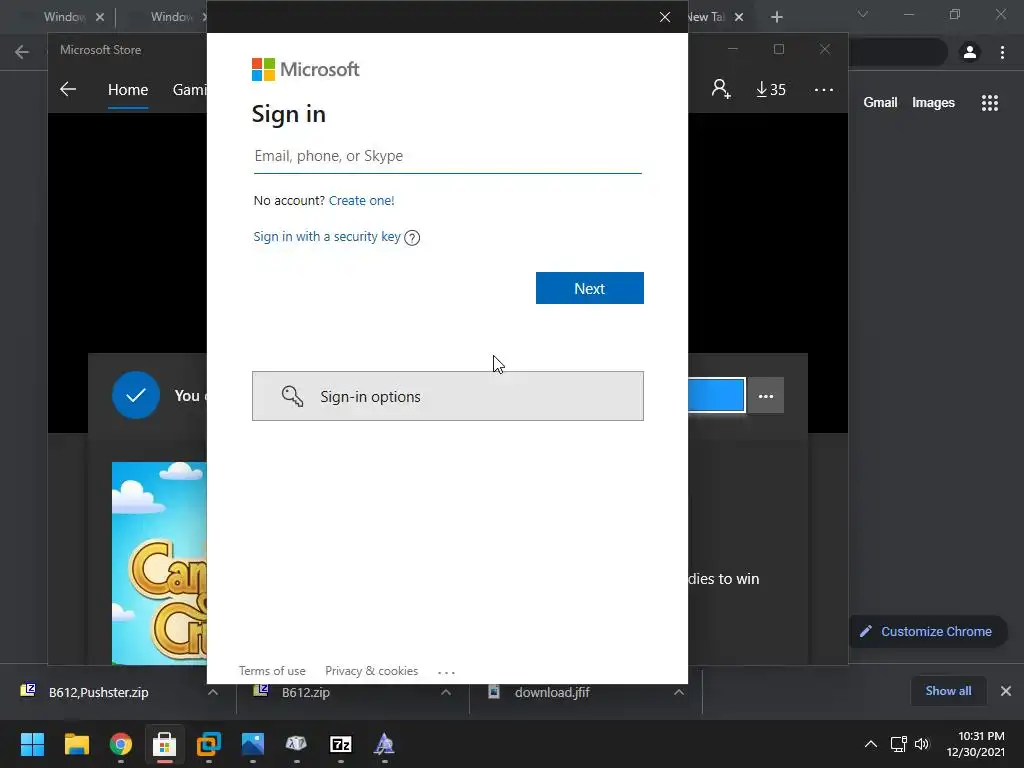Open Downloads with 35 pending updates
Image resolution: width=1024 pixels, height=768 pixels.
pyautogui.click(x=771, y=89)
